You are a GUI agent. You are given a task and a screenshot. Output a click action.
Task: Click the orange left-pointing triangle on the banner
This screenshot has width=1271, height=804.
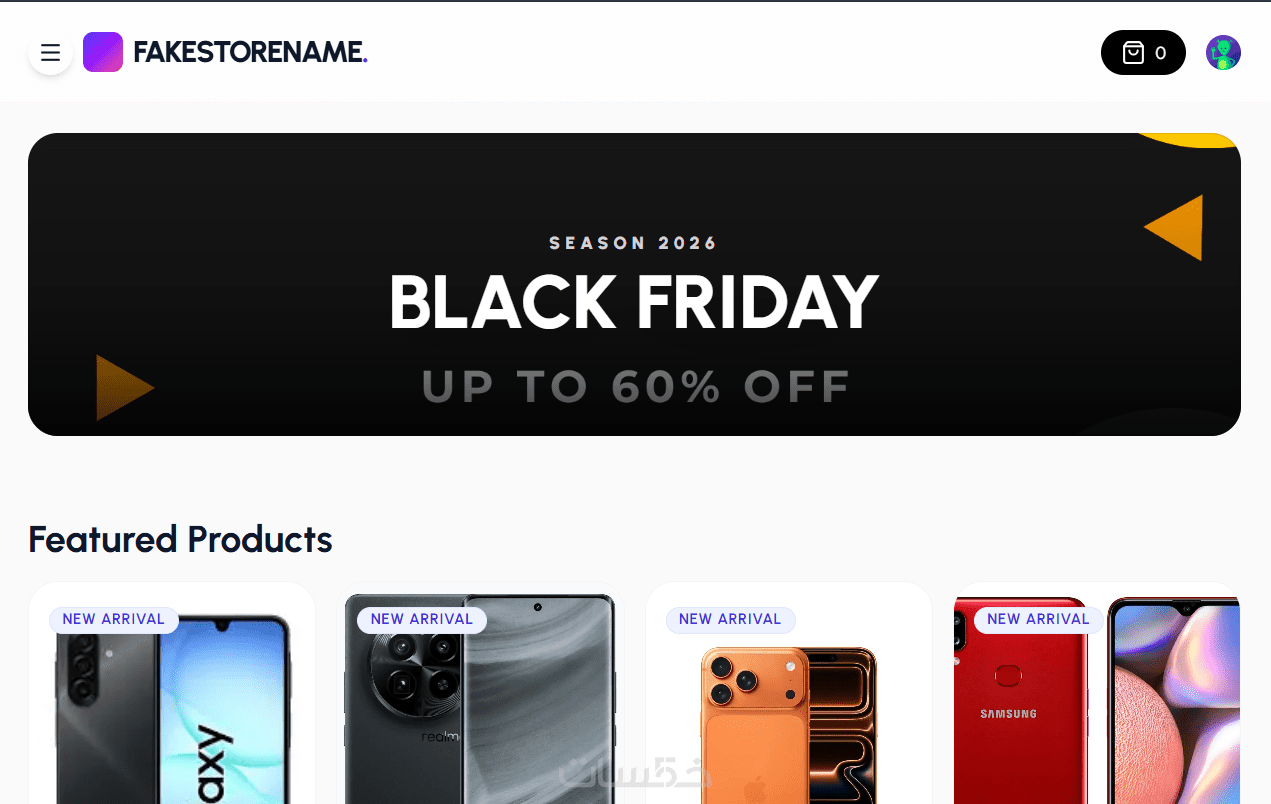pyautogui.click(x=1178, y=228)
